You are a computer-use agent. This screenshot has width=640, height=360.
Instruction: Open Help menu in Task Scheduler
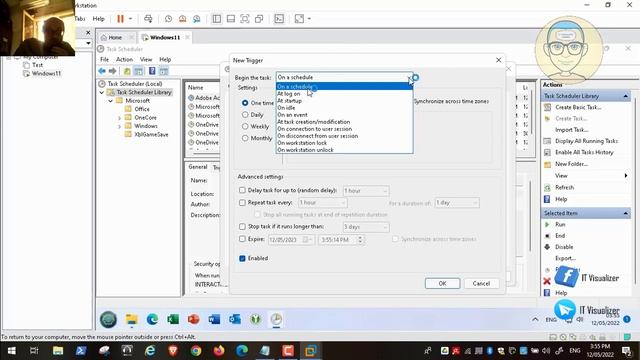click(x=165, y=60)
